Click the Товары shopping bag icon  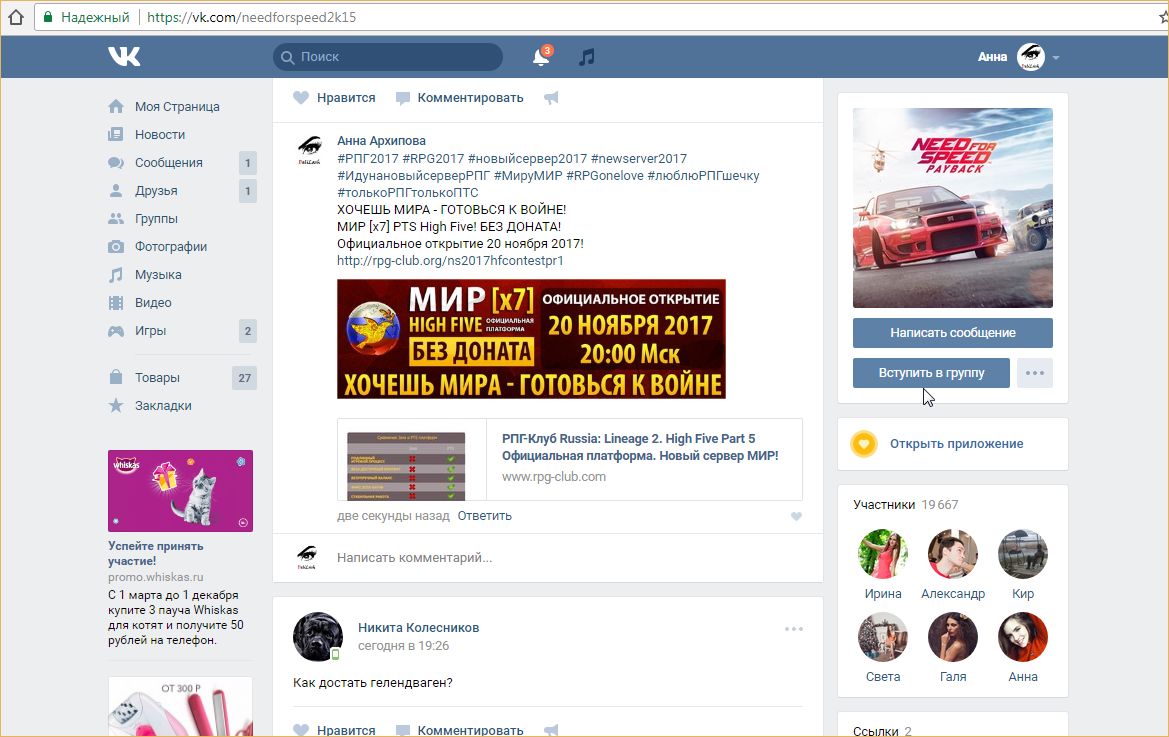point(116,377)
